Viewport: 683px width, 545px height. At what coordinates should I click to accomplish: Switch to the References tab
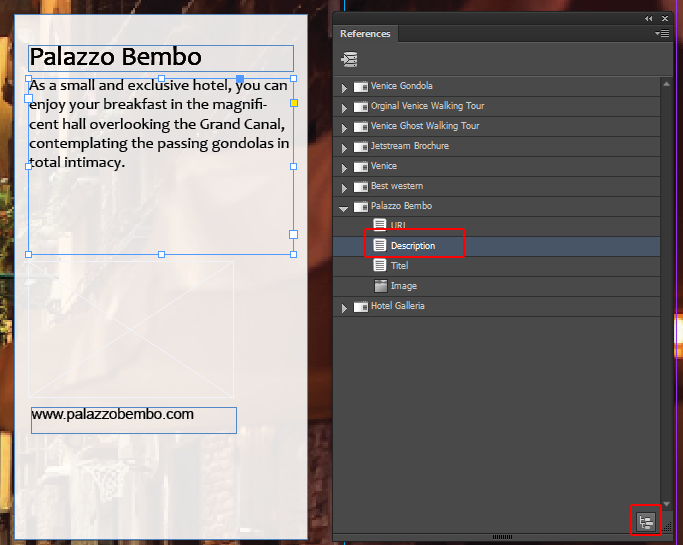pos(365,34)
